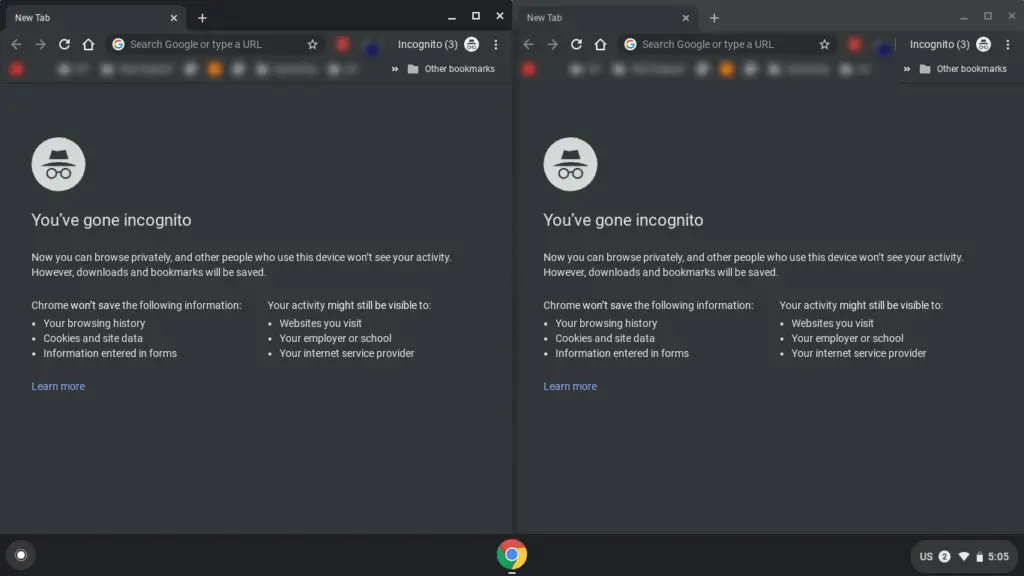This screenshot has width=1024, height=576.
Task: Open the notification count badge
Action: [x=944, y=557]
